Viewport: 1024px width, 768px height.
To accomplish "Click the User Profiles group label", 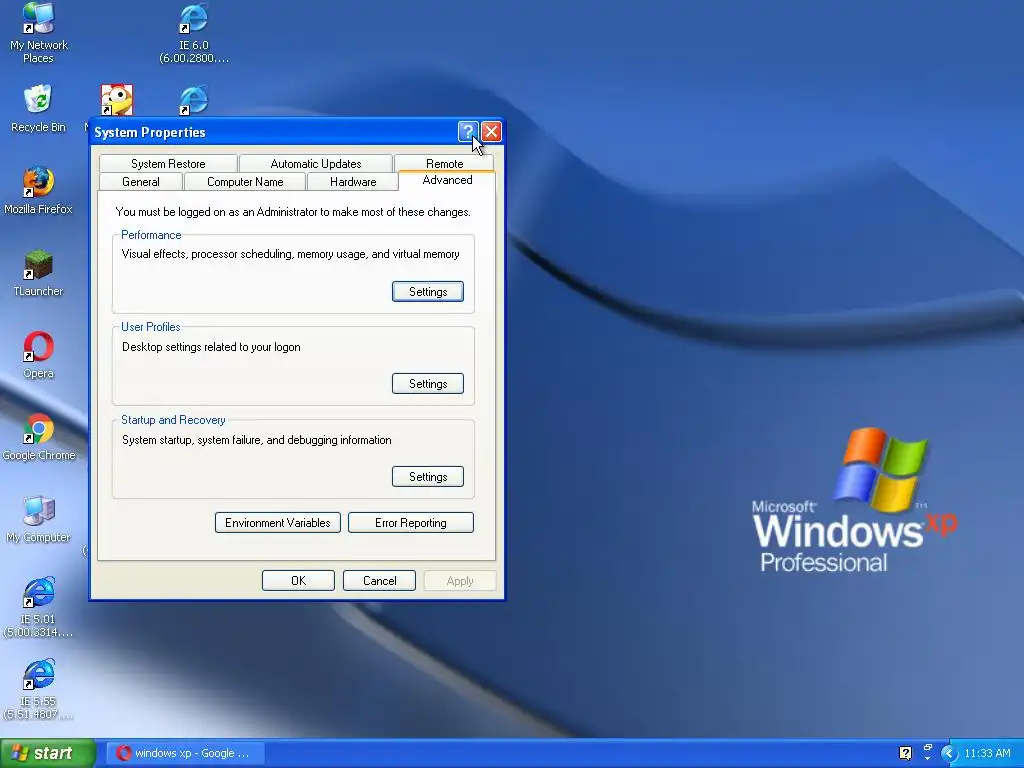I will pos(150,327).
